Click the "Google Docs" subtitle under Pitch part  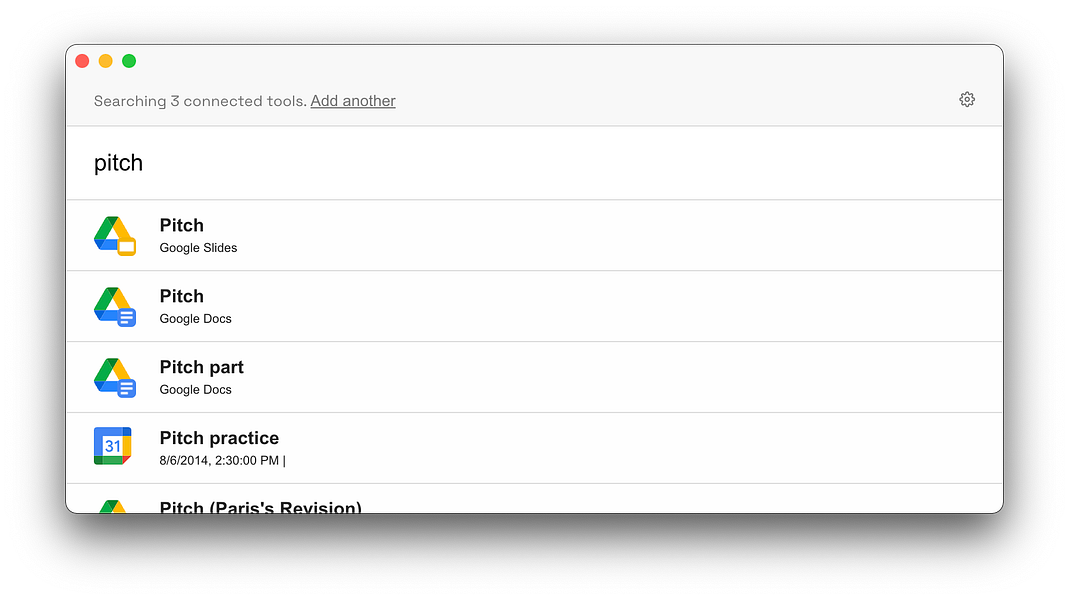[x=195, y=390]
